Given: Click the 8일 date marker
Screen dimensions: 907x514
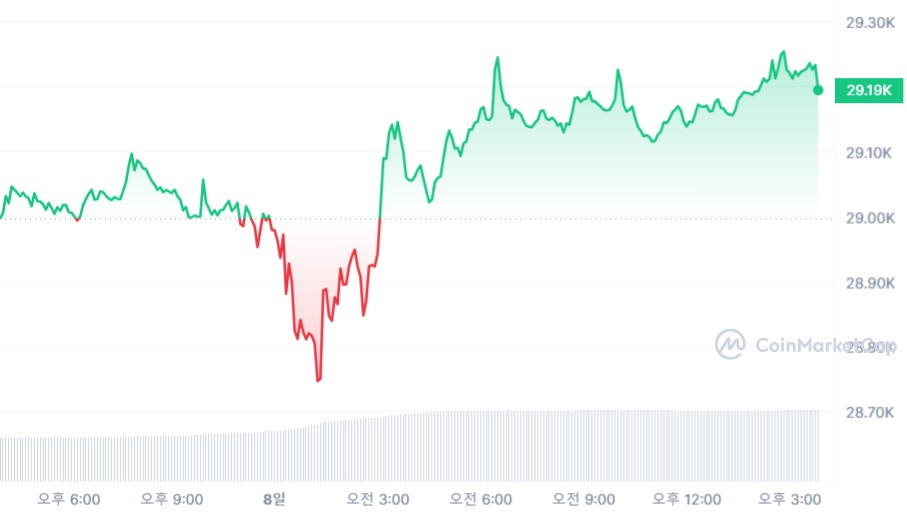Looking at the screenshot, I should (274, 498).
